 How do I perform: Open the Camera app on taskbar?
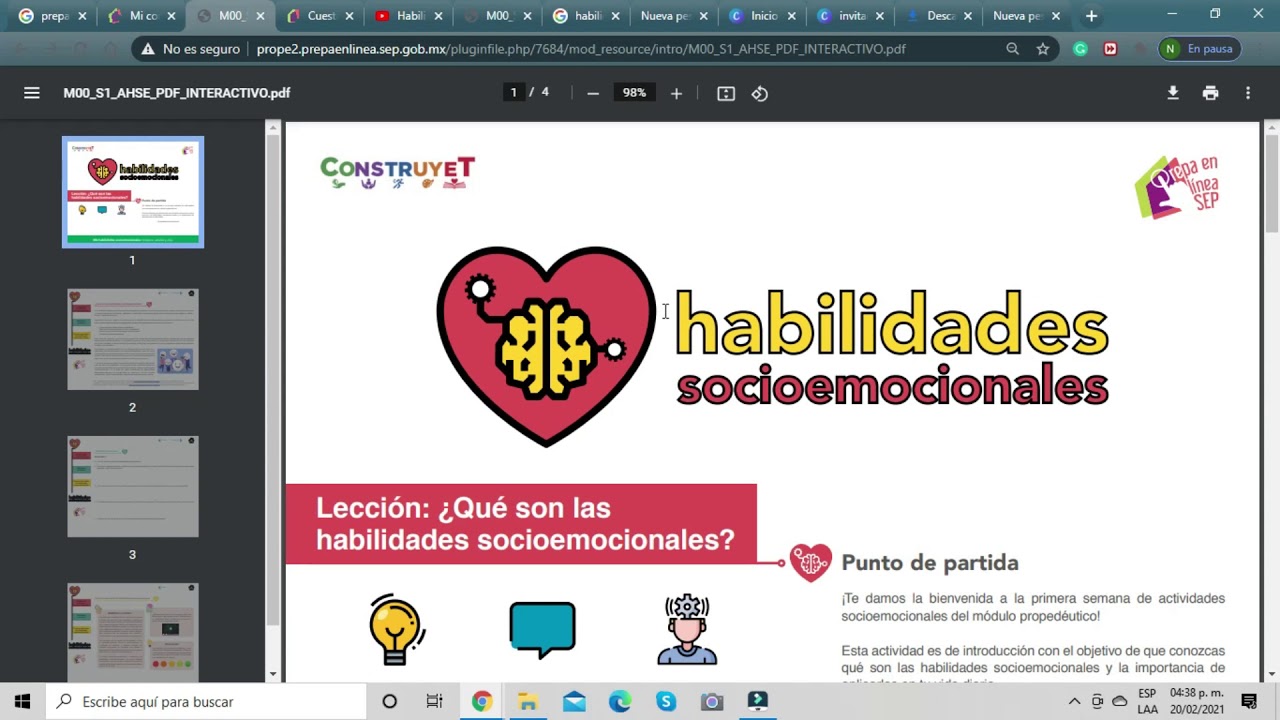[712, 702]
